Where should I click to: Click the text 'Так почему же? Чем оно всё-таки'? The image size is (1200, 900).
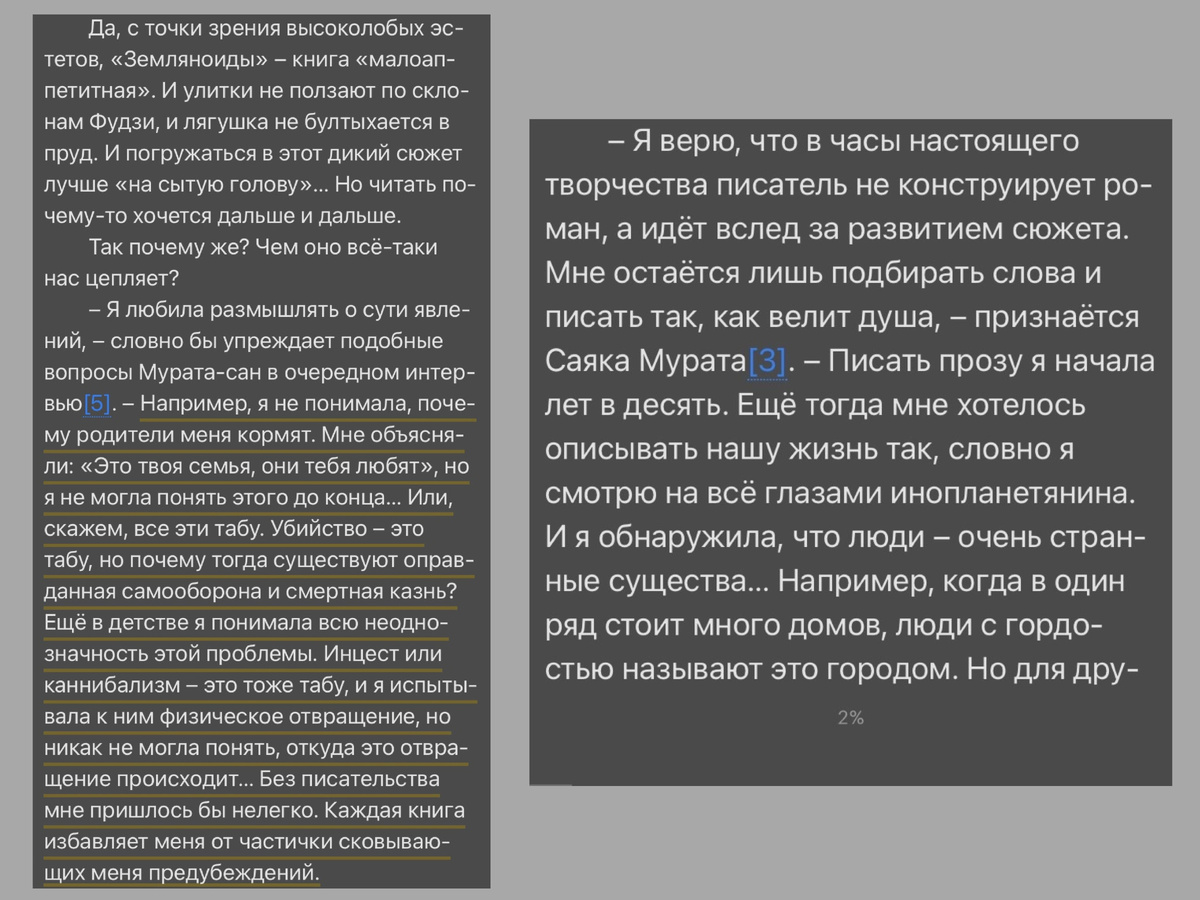264,247
